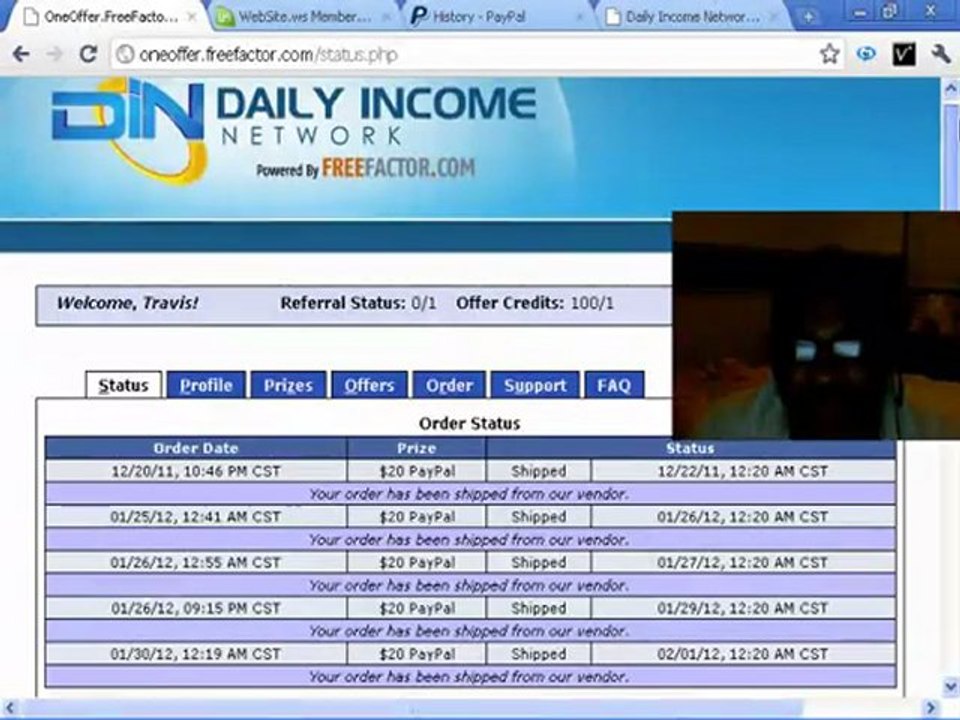
Task: Click the horizontal scrollbar left arrow
Action: 9,708
